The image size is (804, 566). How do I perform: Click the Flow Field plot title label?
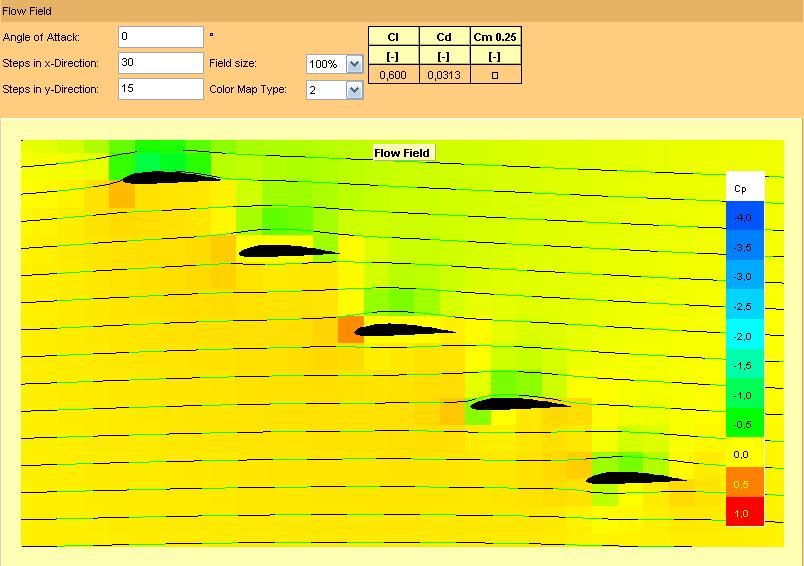[402, 153]
